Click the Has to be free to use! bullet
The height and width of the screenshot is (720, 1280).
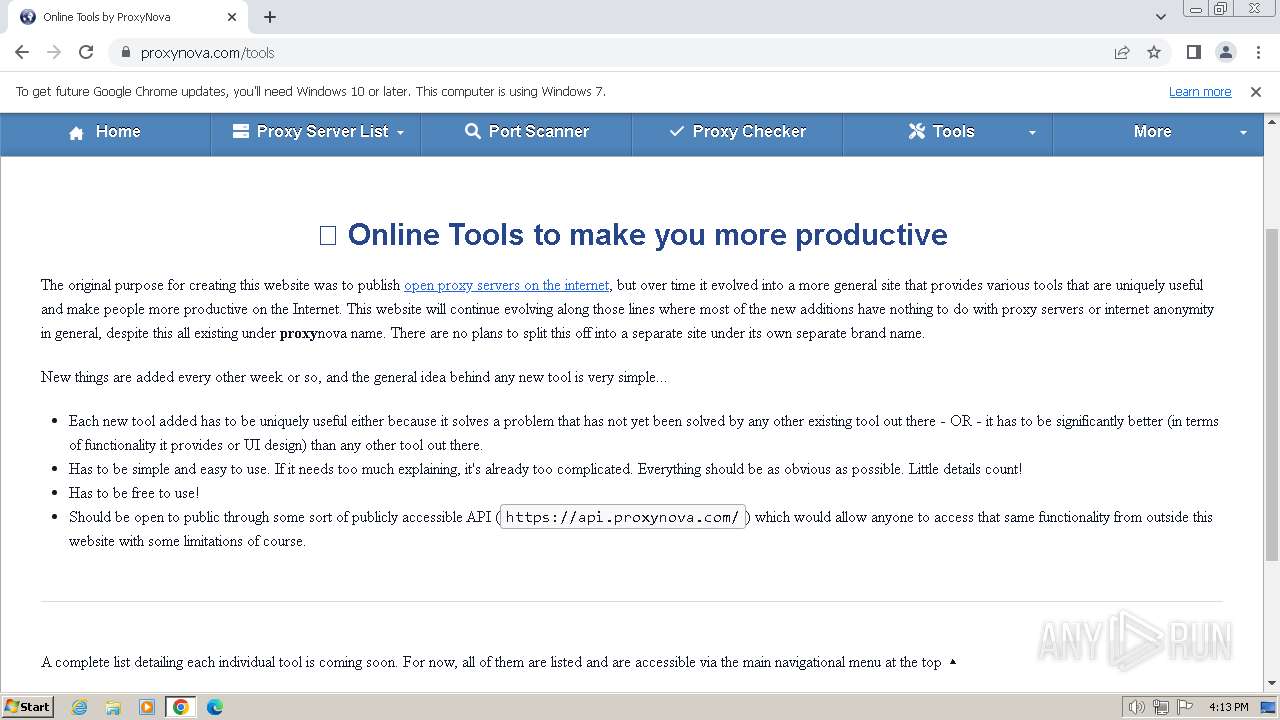(x=134, y=493)
